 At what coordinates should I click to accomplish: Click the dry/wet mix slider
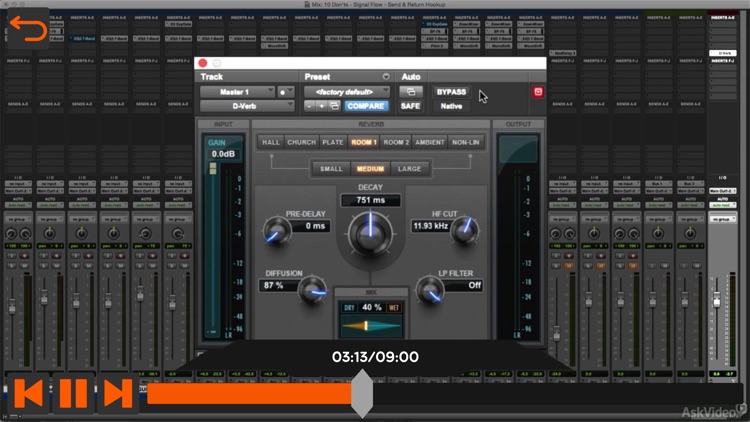[371, 326]
